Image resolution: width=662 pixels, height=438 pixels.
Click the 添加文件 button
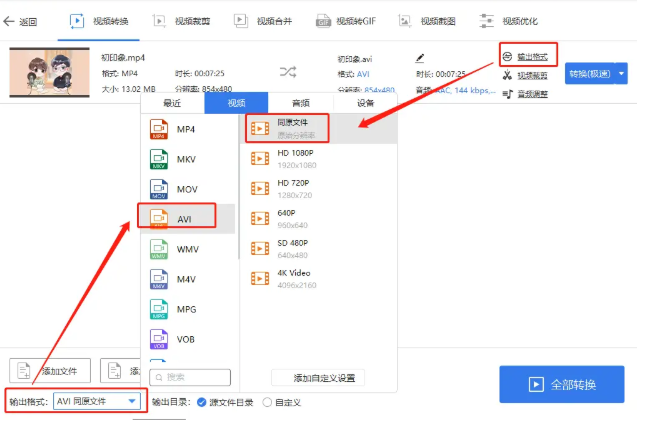50,371
